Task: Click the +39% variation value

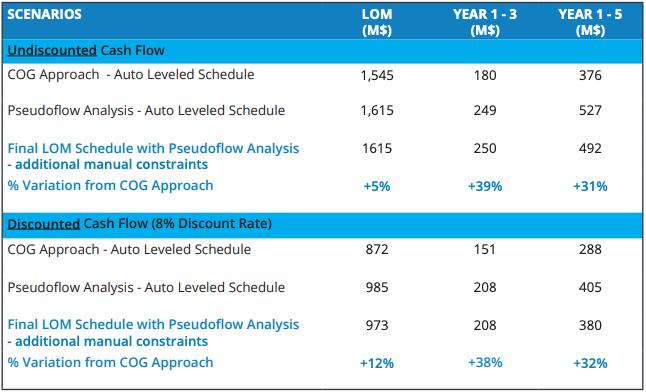Action: tap(485, 186)
